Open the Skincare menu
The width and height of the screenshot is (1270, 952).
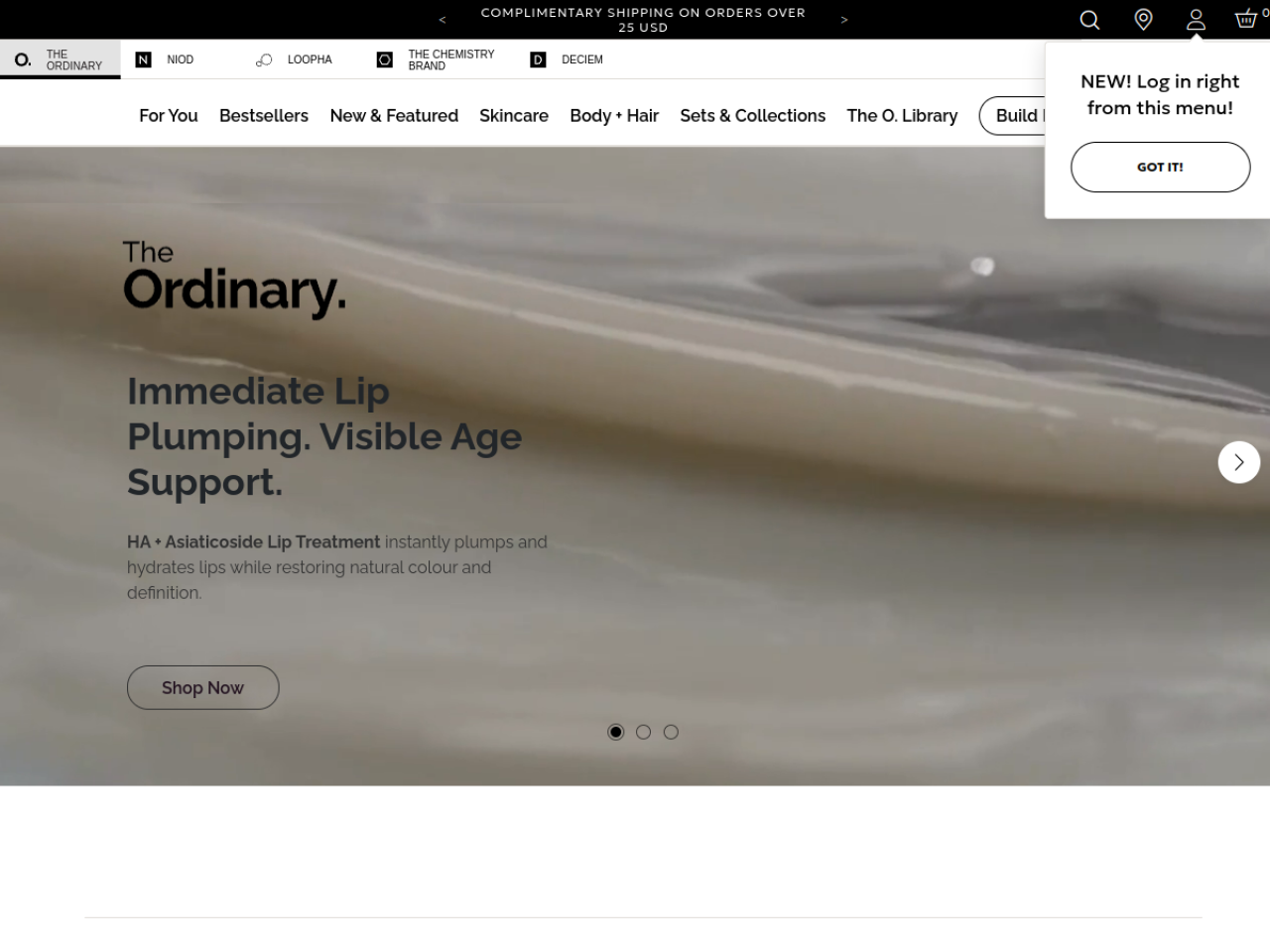[514, 116]
